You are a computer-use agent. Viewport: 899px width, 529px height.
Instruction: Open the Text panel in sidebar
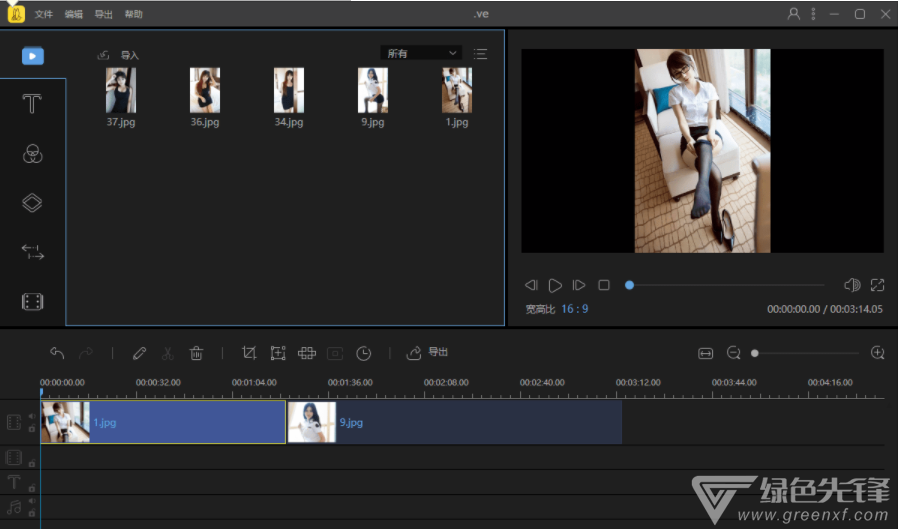pyautogui.click(x=32, y=104)
